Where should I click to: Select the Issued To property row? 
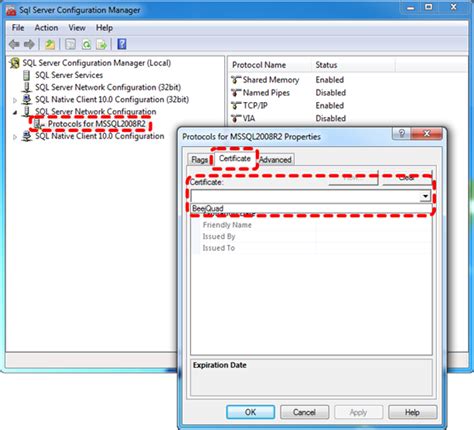point(311,248)
